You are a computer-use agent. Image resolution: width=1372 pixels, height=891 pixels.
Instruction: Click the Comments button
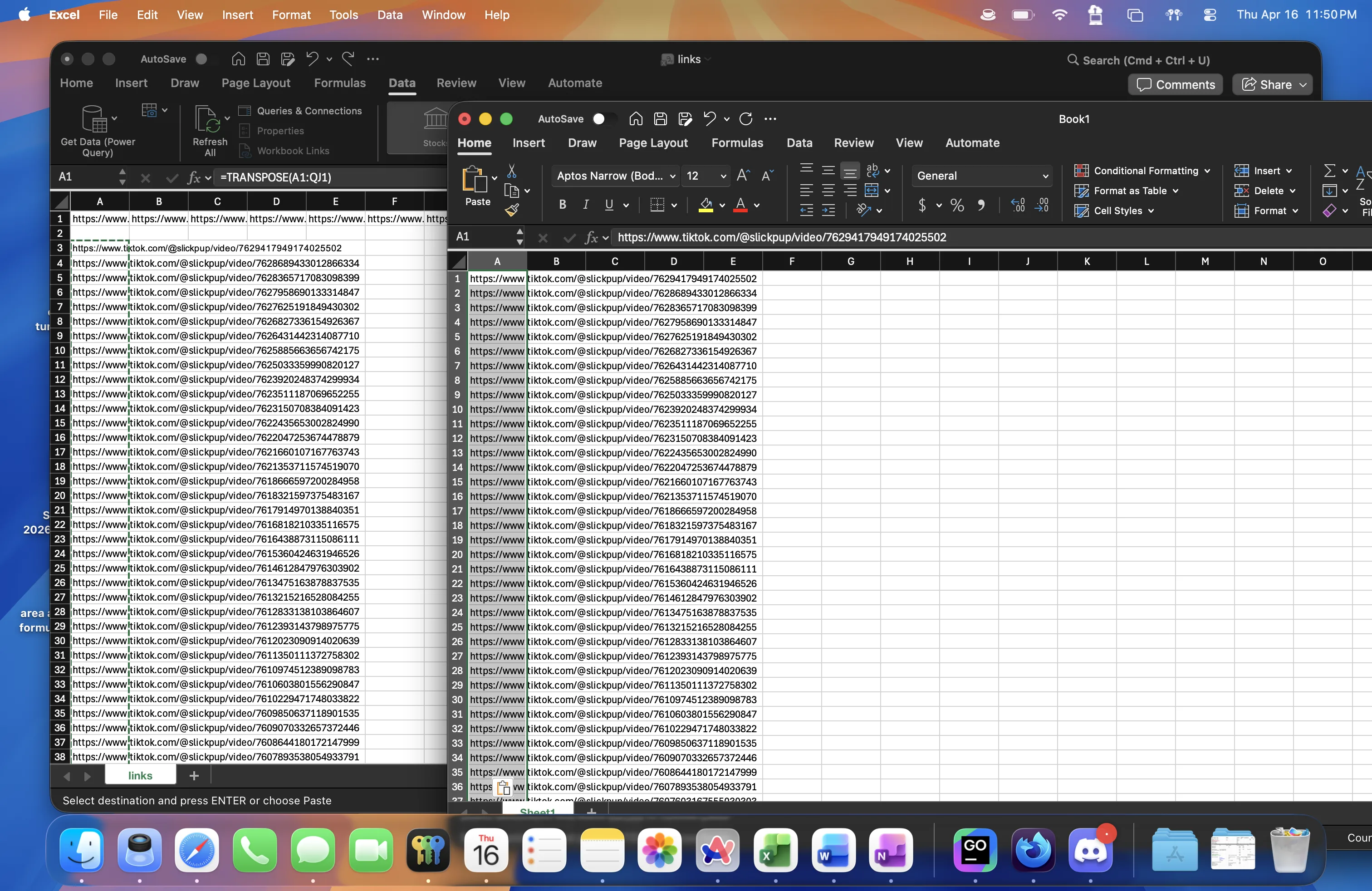[1176, 85]
